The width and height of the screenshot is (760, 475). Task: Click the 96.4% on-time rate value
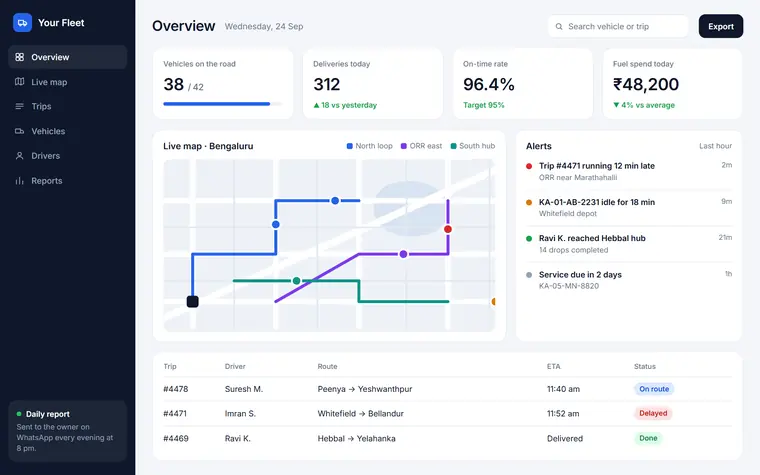click(x=489, y=84)
